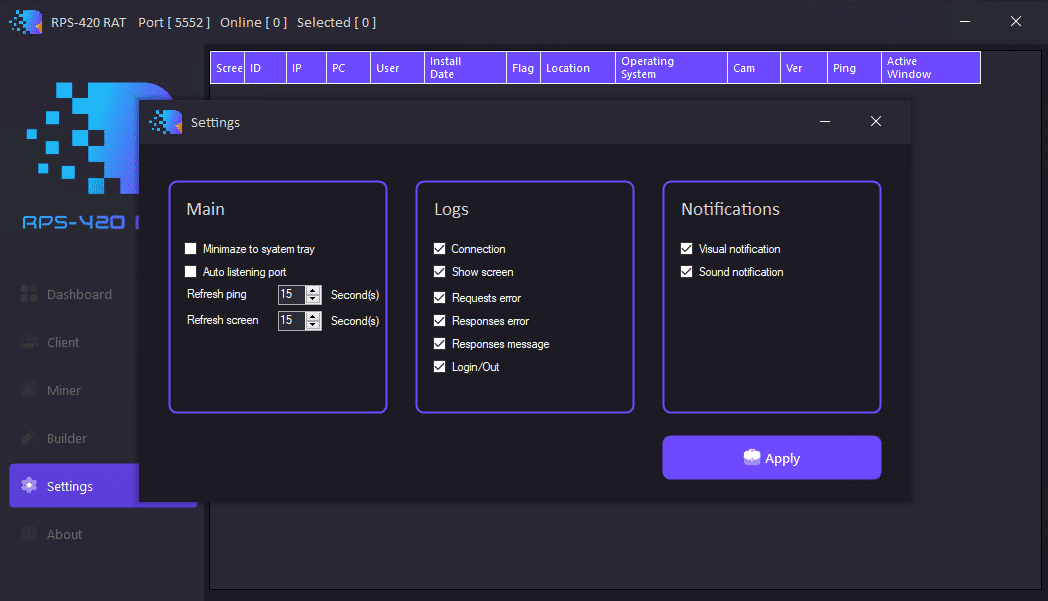The image size is (1048, 601).
Task: Tick the Auto listening port checkbox
Action: pos(191,272)
